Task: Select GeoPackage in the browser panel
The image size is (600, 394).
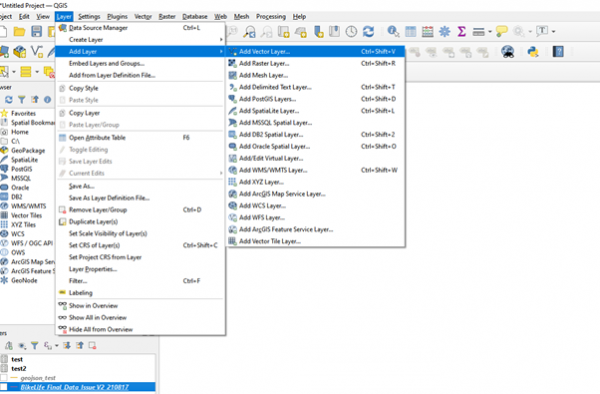Action: point(28,151)
